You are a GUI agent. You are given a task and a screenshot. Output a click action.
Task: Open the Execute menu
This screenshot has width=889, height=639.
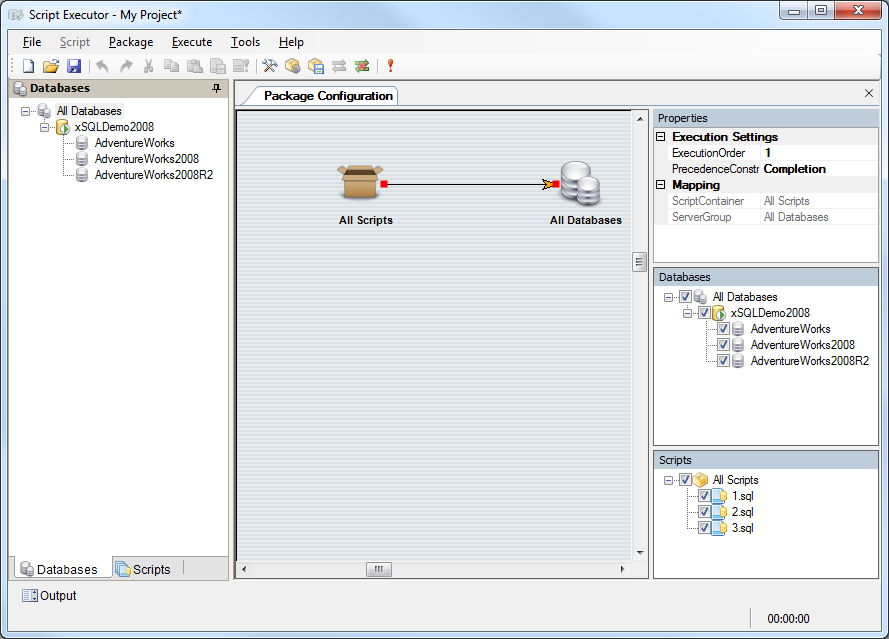click(191, 42)
